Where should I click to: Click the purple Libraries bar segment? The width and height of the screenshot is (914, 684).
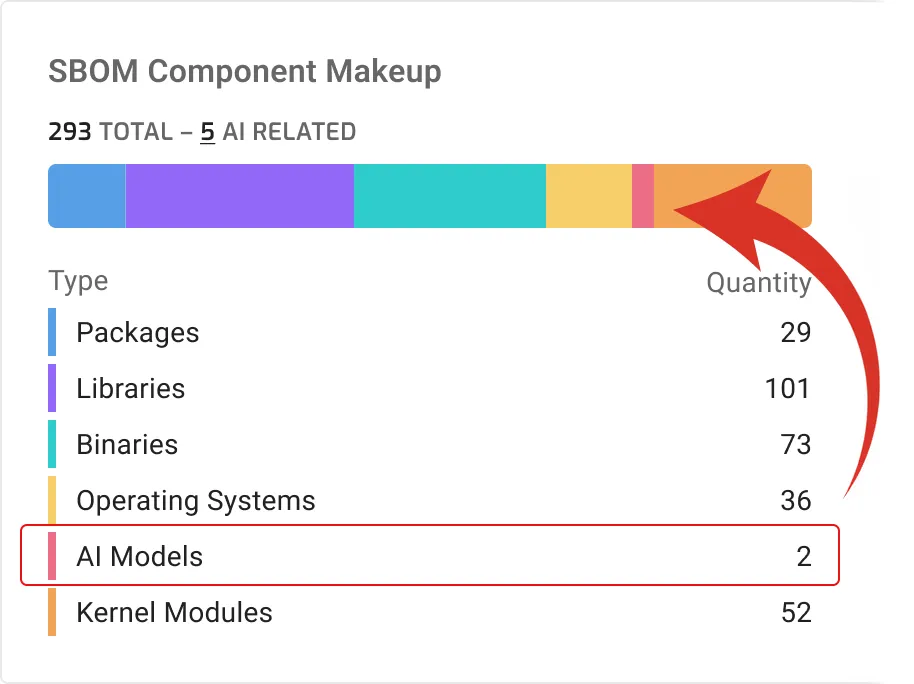(240, 196)
